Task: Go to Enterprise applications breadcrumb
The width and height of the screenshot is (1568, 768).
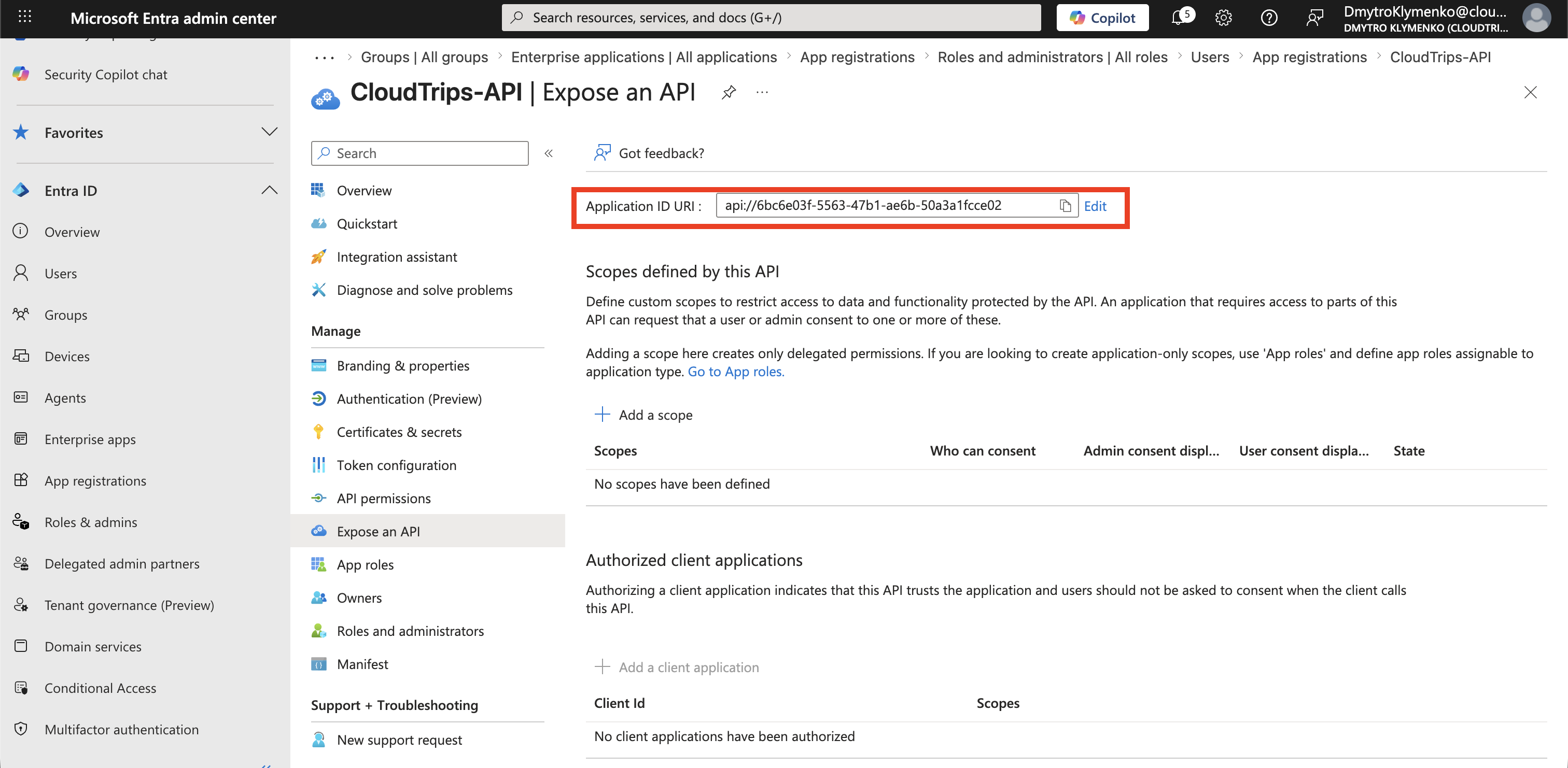Action: (x=644, y=56)
